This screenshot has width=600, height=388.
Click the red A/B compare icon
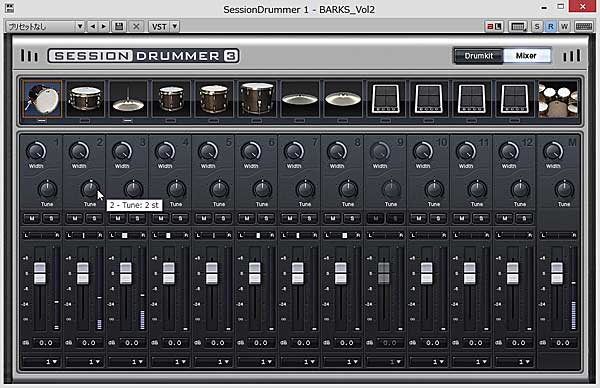click(x=494, y=26)
